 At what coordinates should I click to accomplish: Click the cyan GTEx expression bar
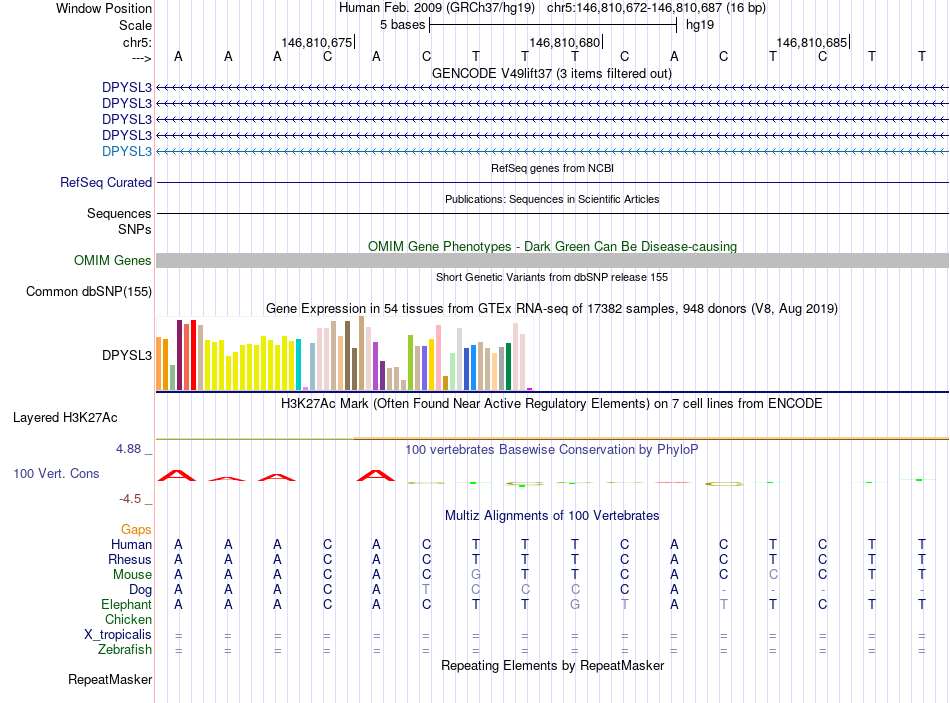pyautogui.click(x=298, y=364)
